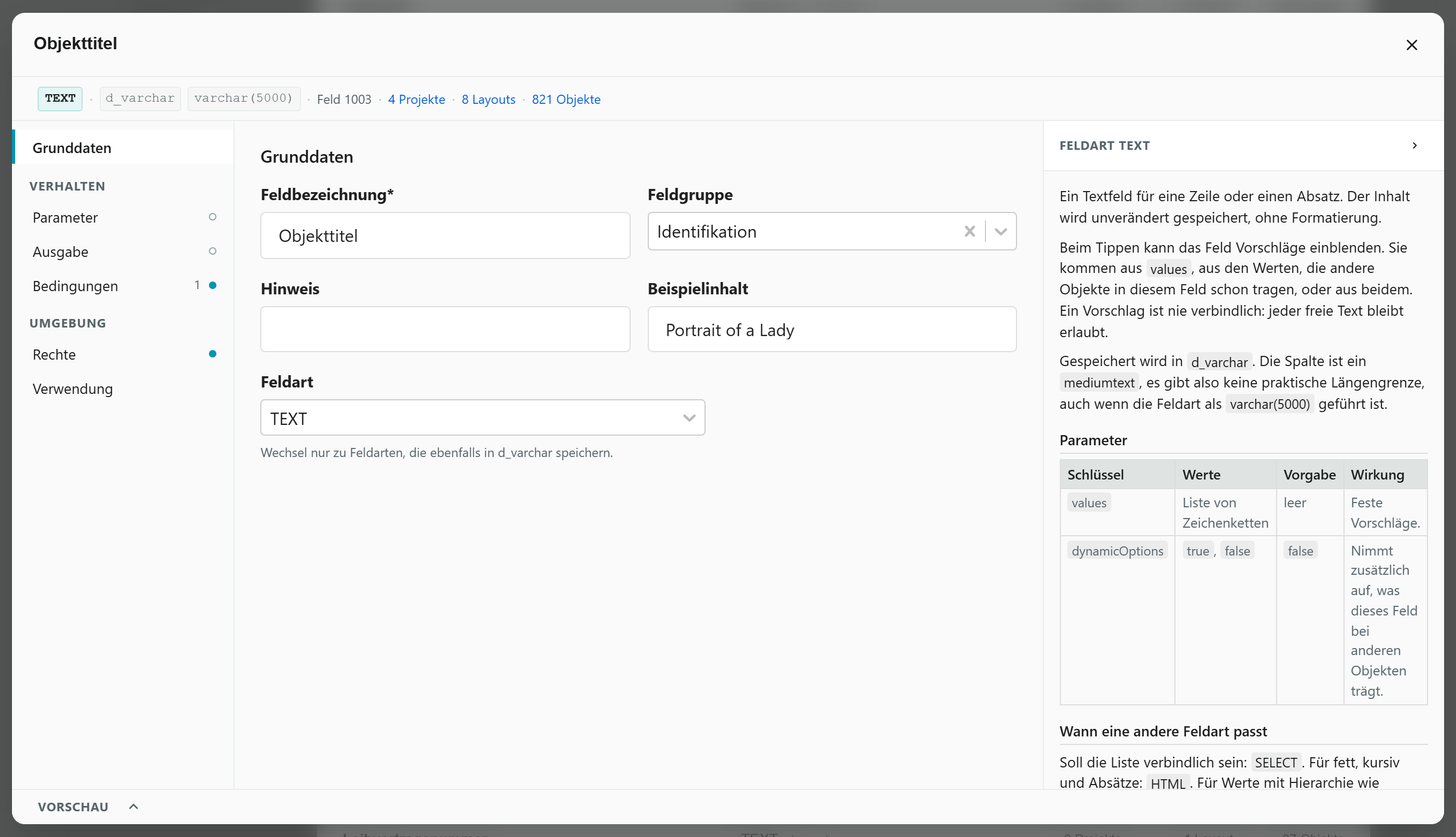Select Grunddaten in the sidebar
1456x837 pixels.
(123, 148)
